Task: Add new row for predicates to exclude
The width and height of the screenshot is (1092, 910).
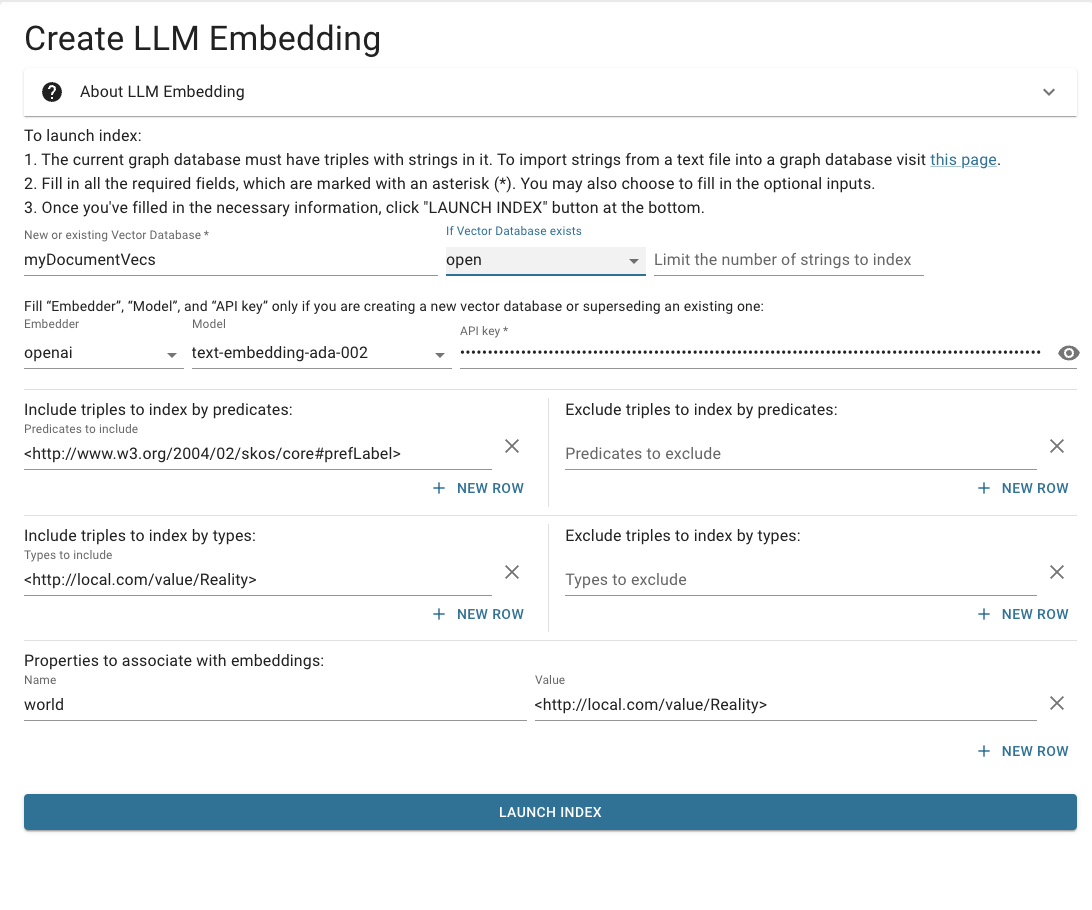Action: click(x=1023, y=488)
